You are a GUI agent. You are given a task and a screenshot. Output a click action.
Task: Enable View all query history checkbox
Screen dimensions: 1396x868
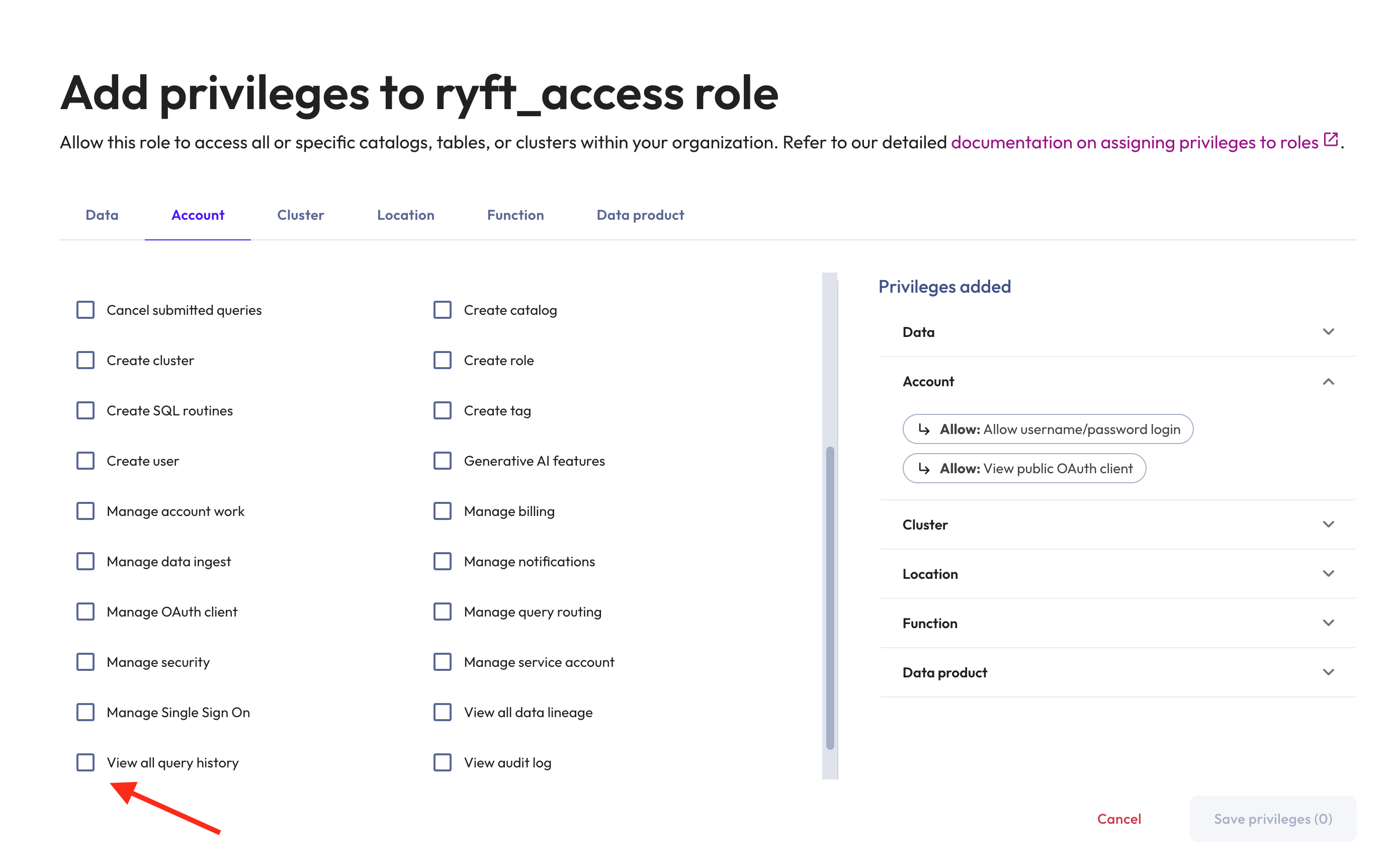85,762
